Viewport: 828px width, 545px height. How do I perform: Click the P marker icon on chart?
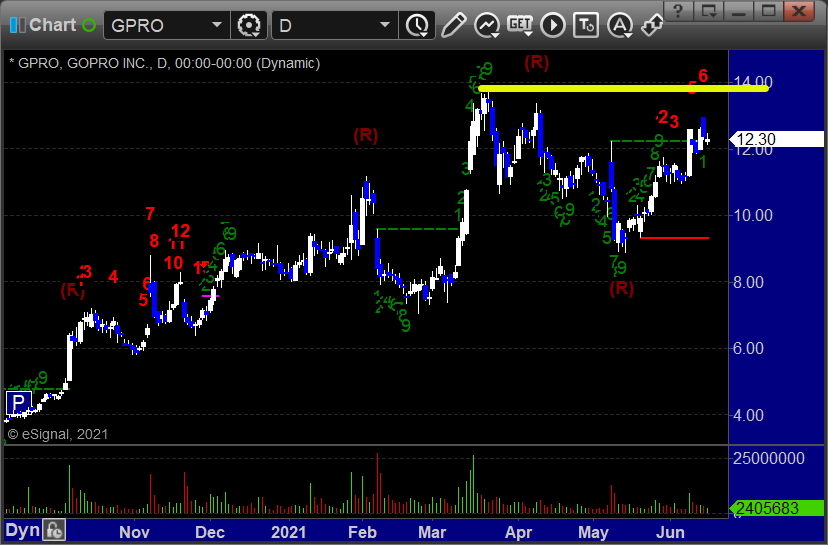[18, 403]
